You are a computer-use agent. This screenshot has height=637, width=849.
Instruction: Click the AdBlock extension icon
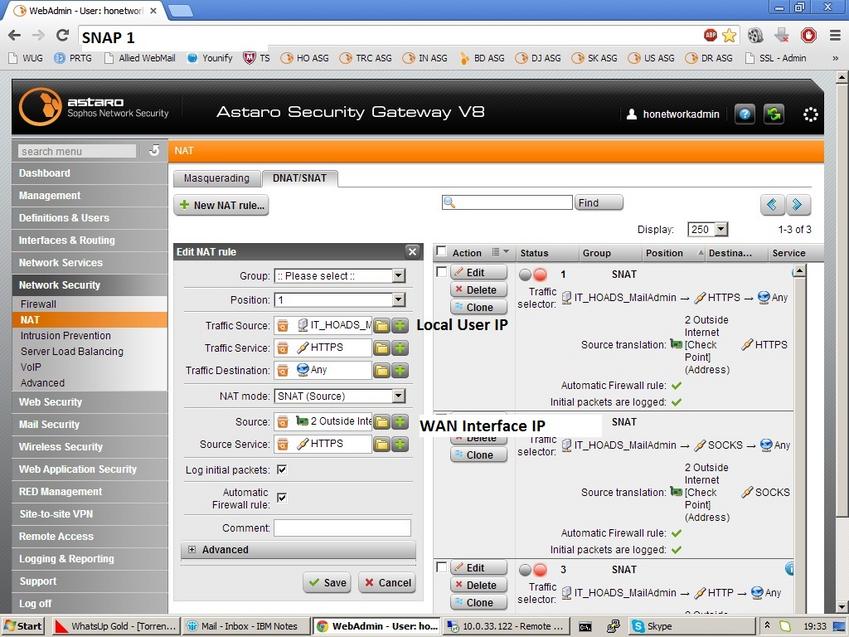pyautogui.click(x=710, y=36)
